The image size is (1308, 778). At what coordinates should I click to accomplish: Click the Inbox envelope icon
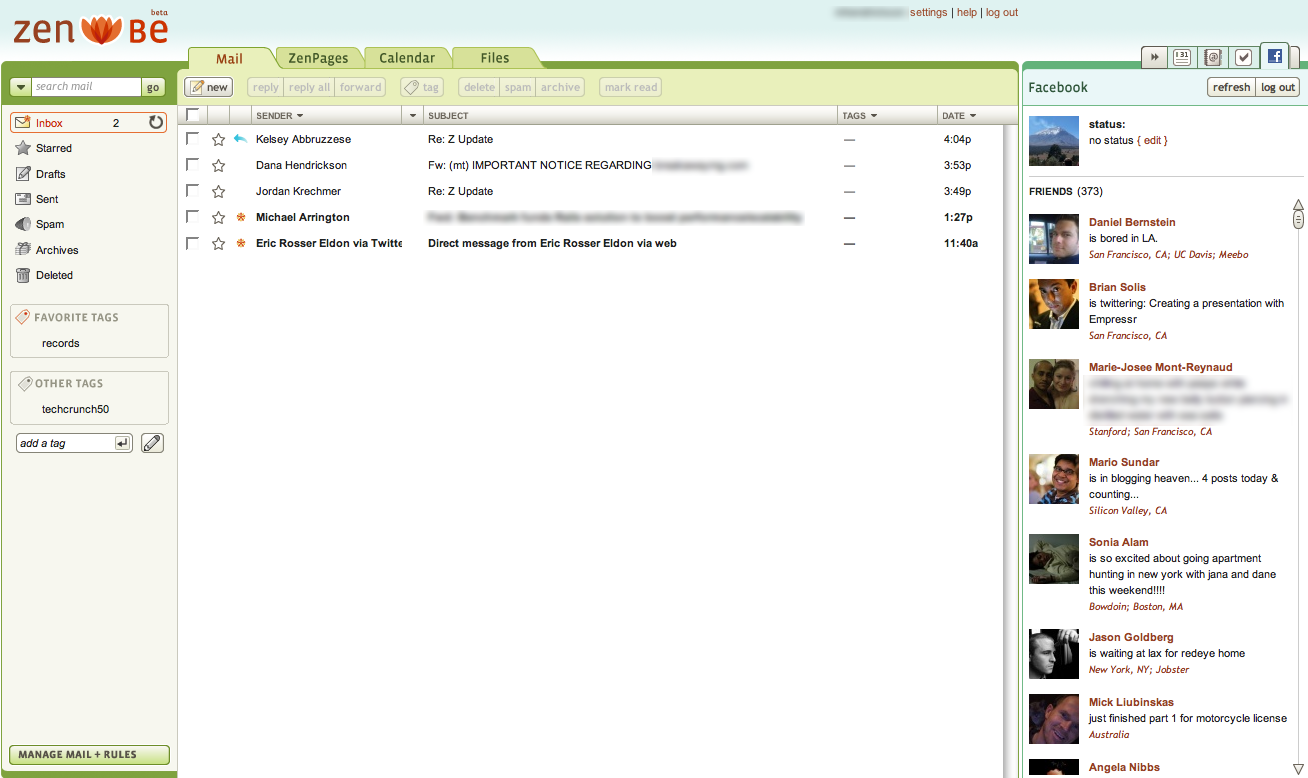[x=23, y=123]
